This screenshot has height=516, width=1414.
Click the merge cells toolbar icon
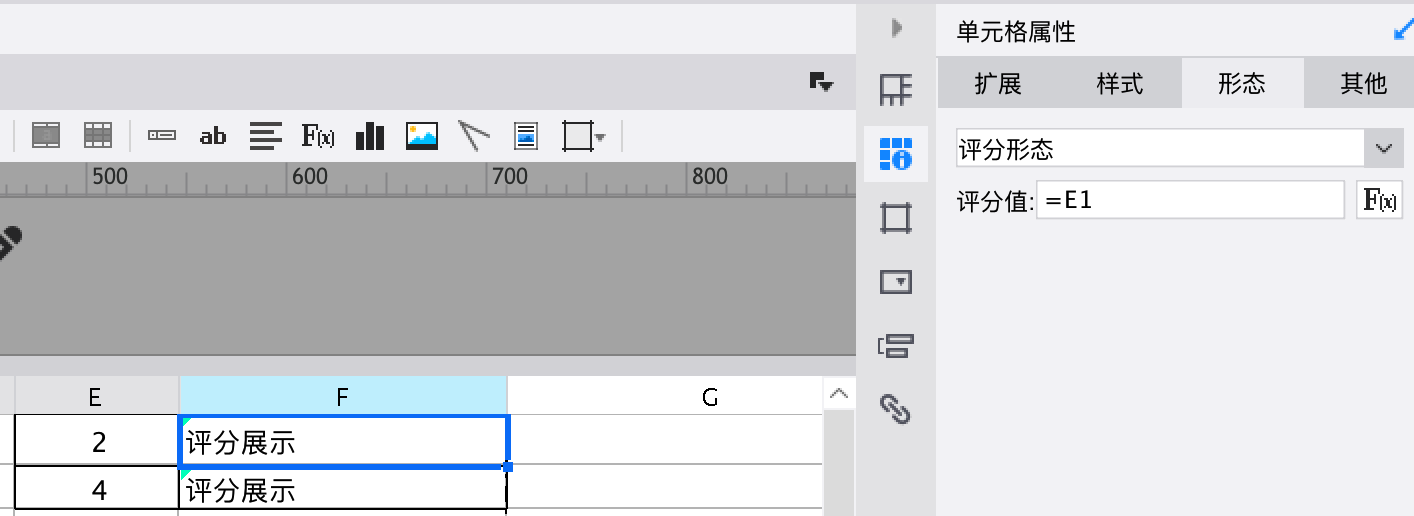coord(47,136)
